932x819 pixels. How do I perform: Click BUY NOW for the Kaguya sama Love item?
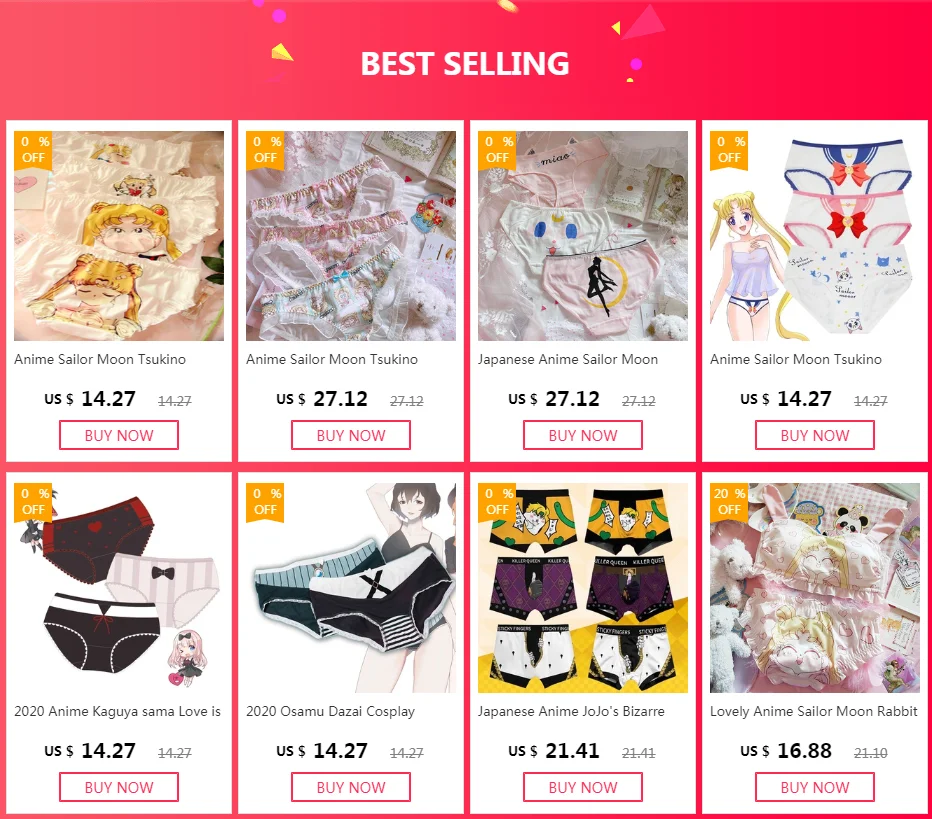point(119,787)
